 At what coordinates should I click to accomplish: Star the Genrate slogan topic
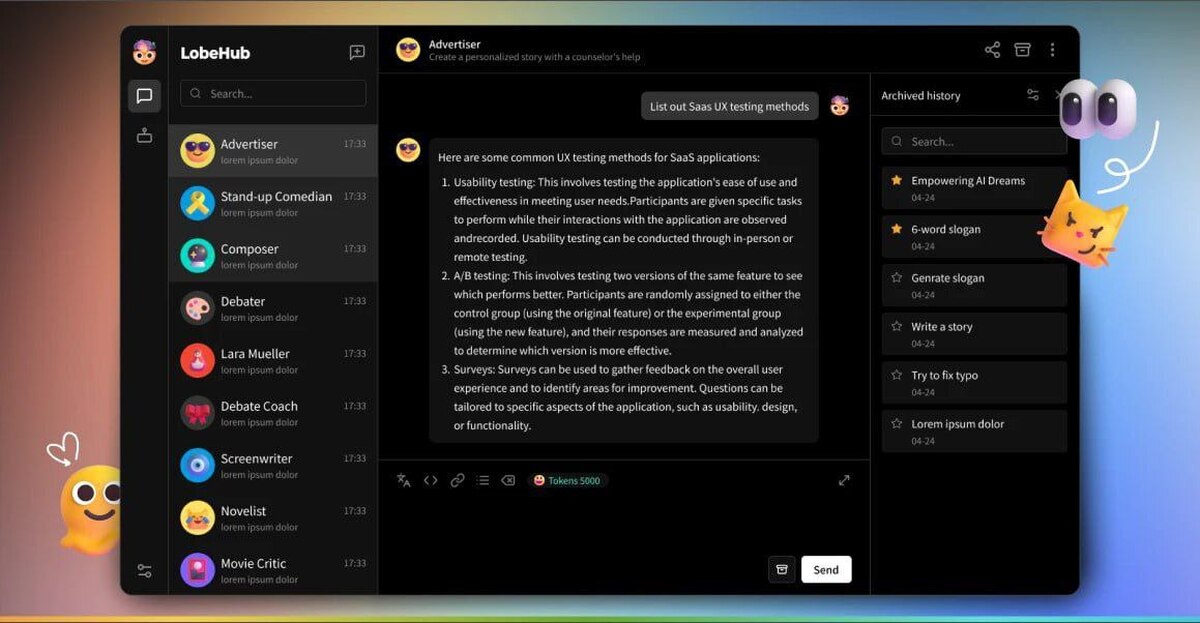pos(897,278)
